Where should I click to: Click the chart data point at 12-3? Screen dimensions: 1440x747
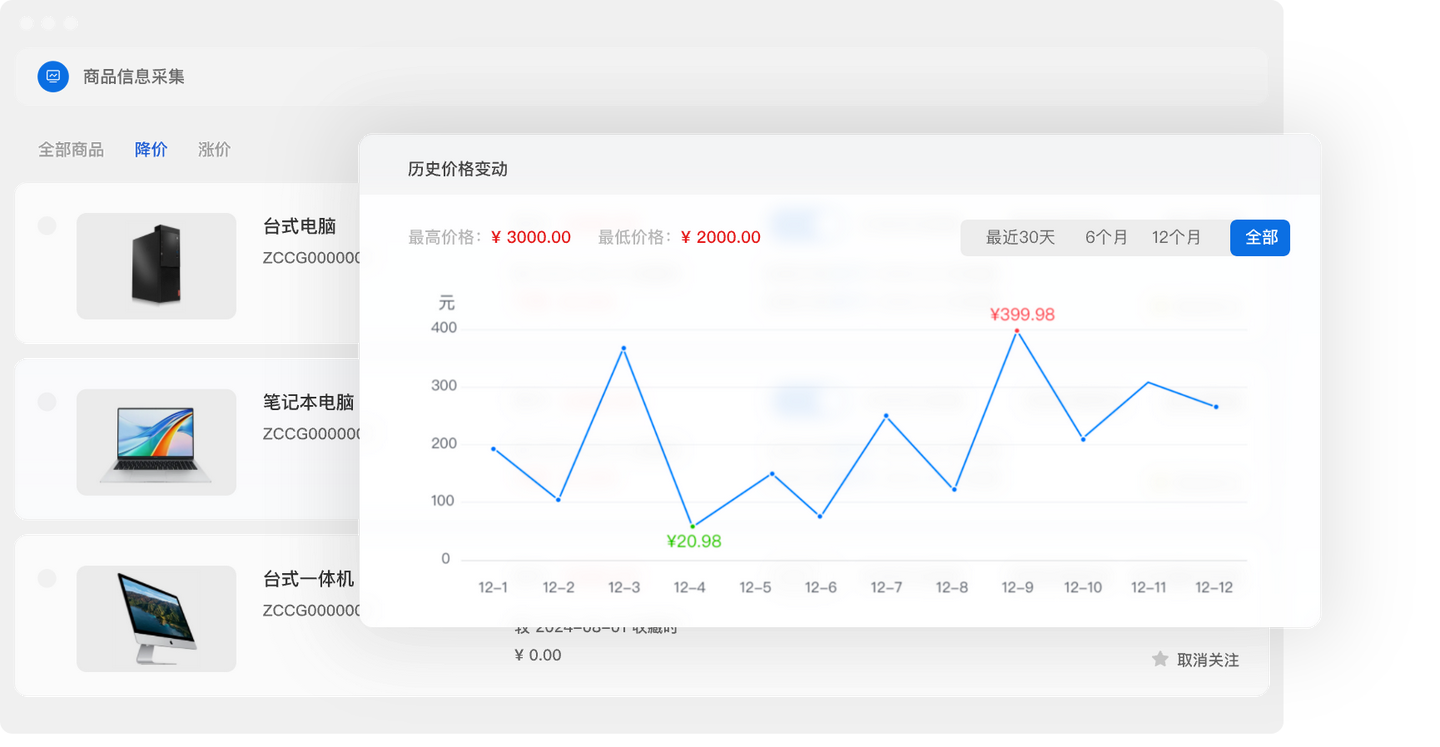(x=624, y=348)
